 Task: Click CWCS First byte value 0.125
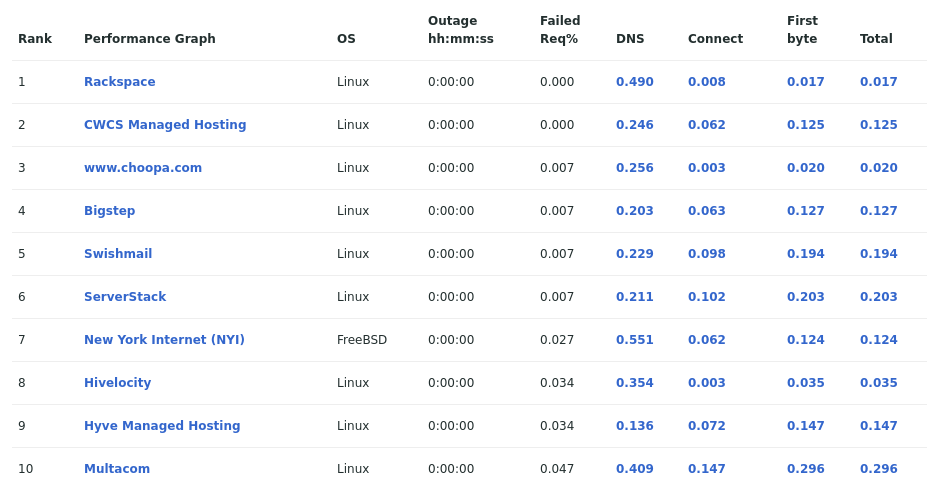pyautogui.click(x=805, y=125)
